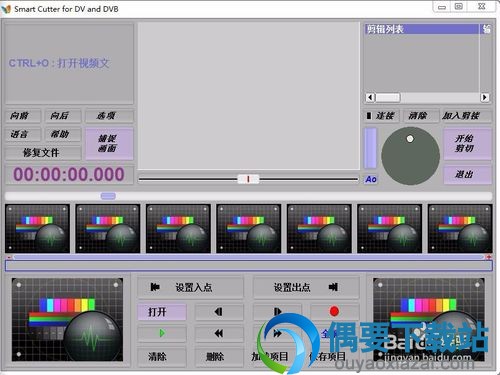Image resolution: width=500 pixels, height=375 pixels.
Task: Open the 语言 (language) menu
Action: pyautogui.click(x=23, y=134)
